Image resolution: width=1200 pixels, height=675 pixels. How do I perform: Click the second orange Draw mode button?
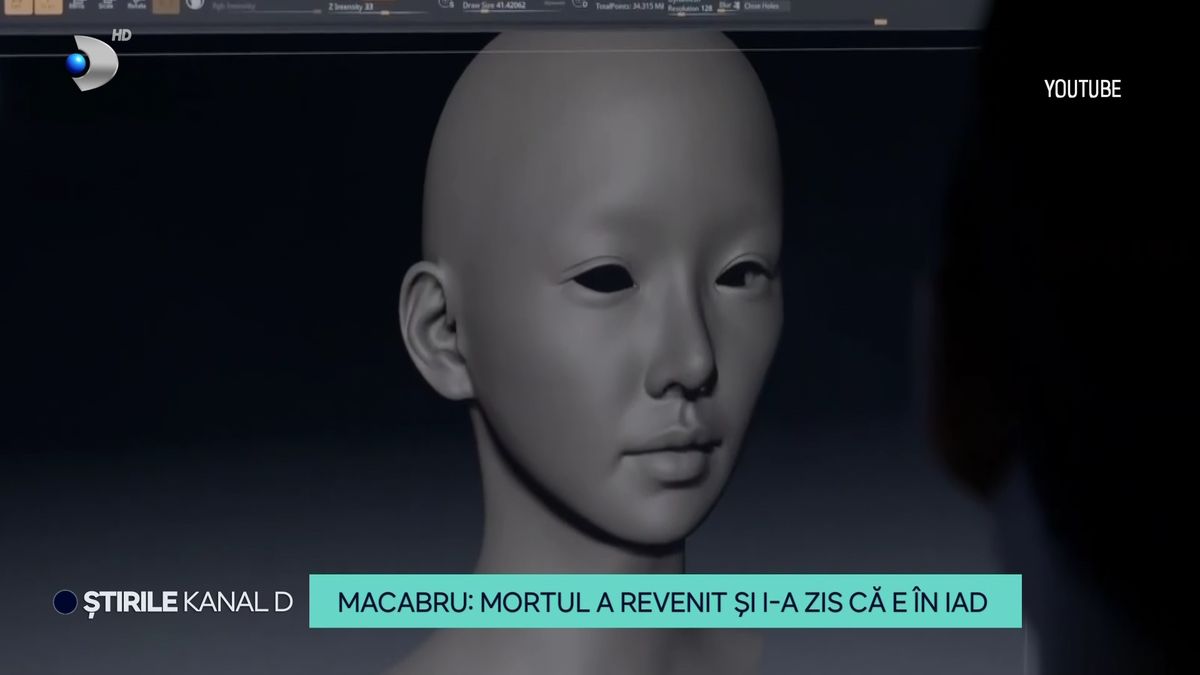click(48, 5)
